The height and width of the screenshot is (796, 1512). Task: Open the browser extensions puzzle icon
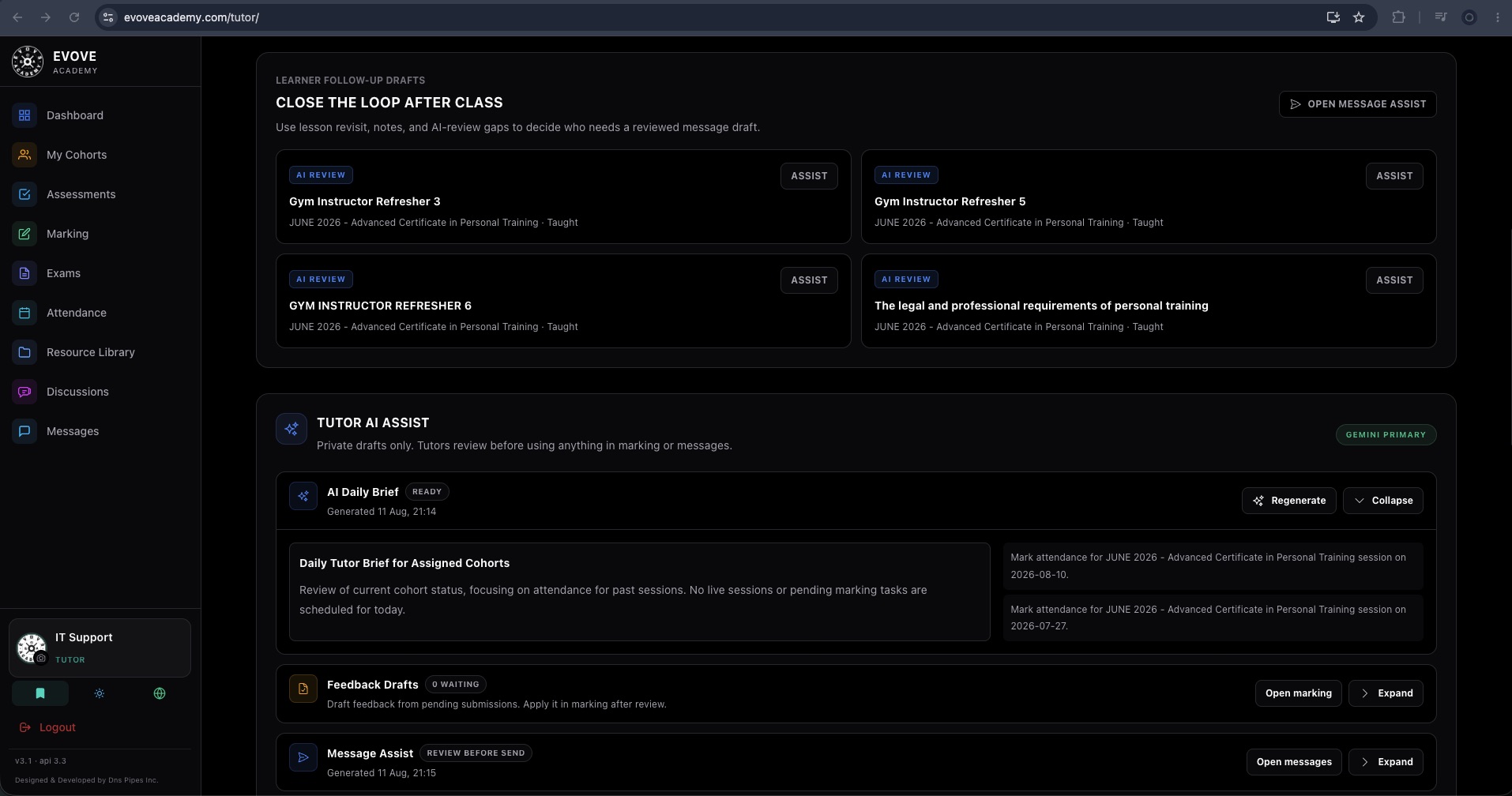tap(1398, 17)
